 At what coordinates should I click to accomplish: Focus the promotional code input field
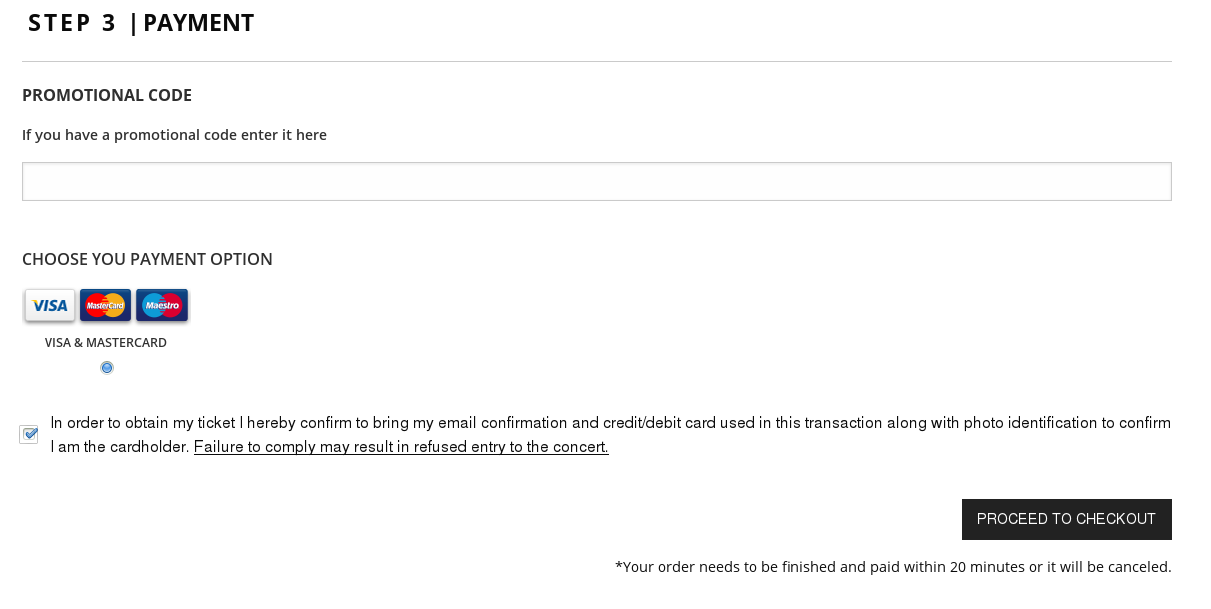point(596,181)
